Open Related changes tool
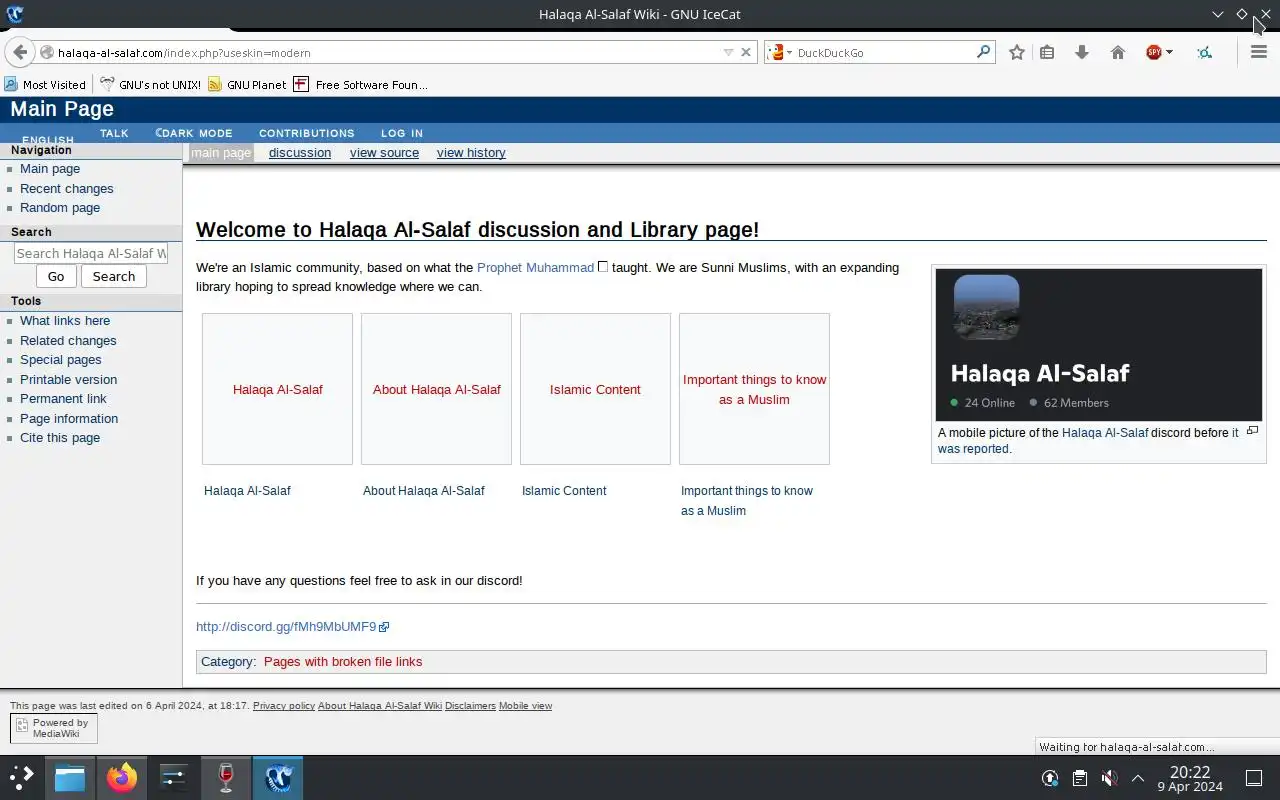The width and height of the screenshot is (1280, 800). pyautogui.click(x=68, y=341)
